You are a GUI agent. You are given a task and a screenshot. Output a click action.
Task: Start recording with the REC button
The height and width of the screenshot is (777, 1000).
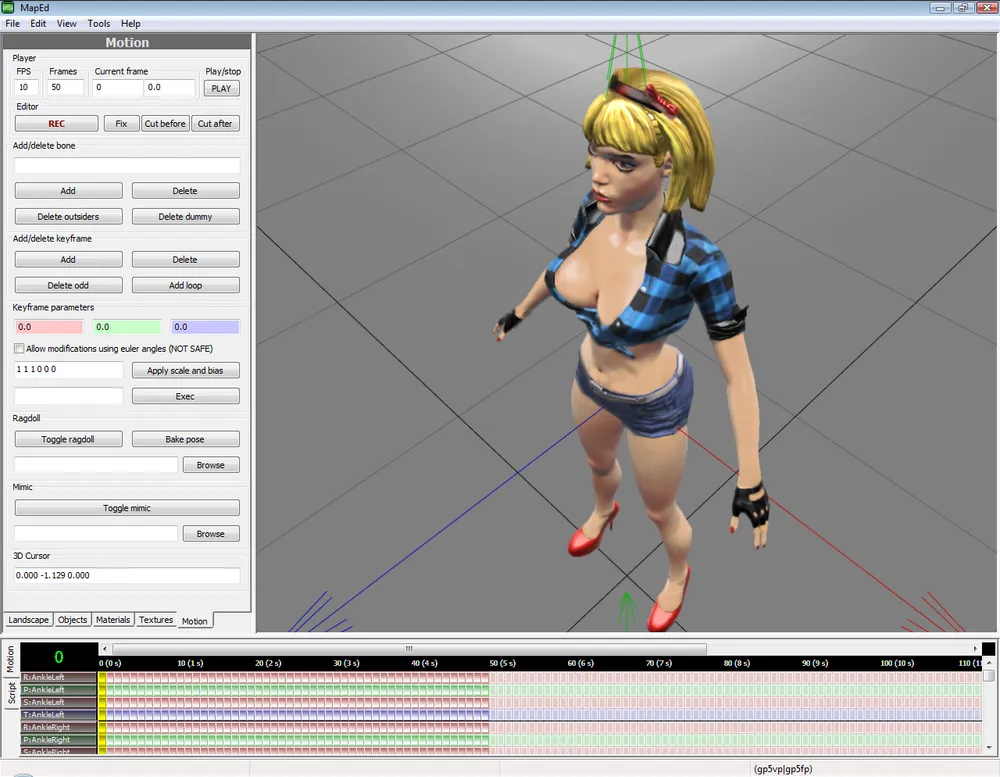pos(56,124)
